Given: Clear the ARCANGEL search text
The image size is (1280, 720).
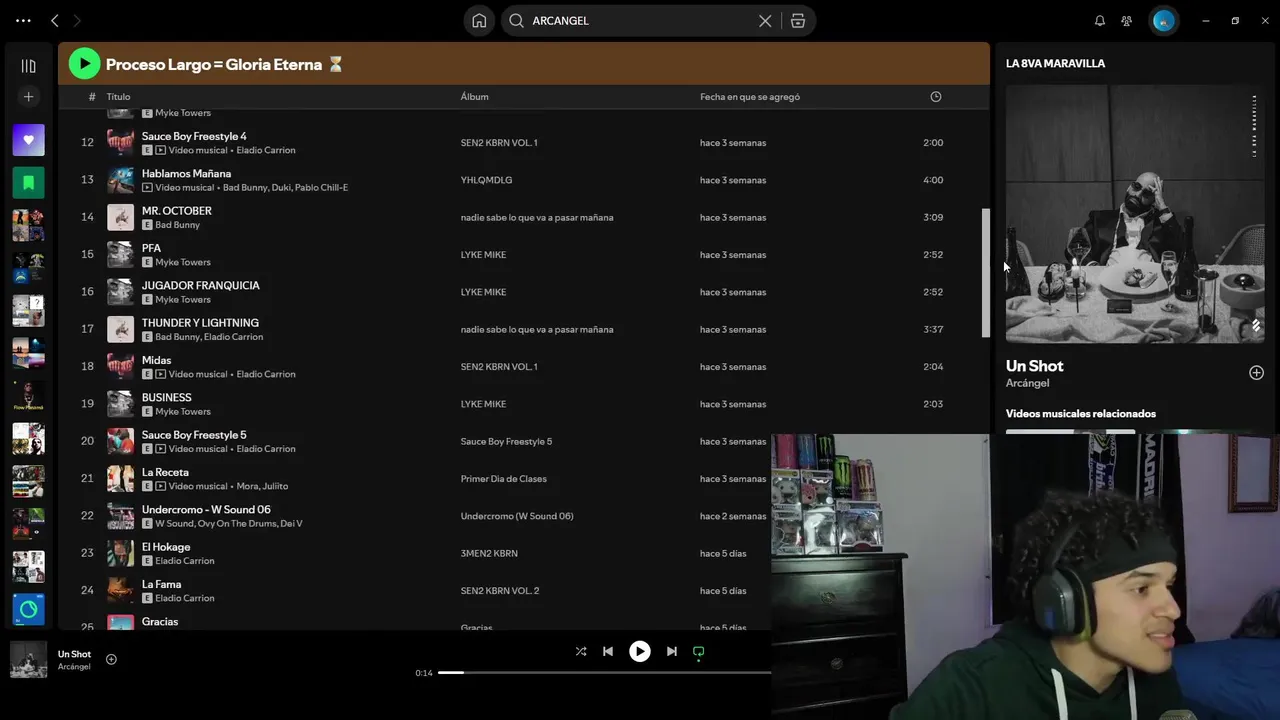Looking at the screenshot, I should pos(765,21).
